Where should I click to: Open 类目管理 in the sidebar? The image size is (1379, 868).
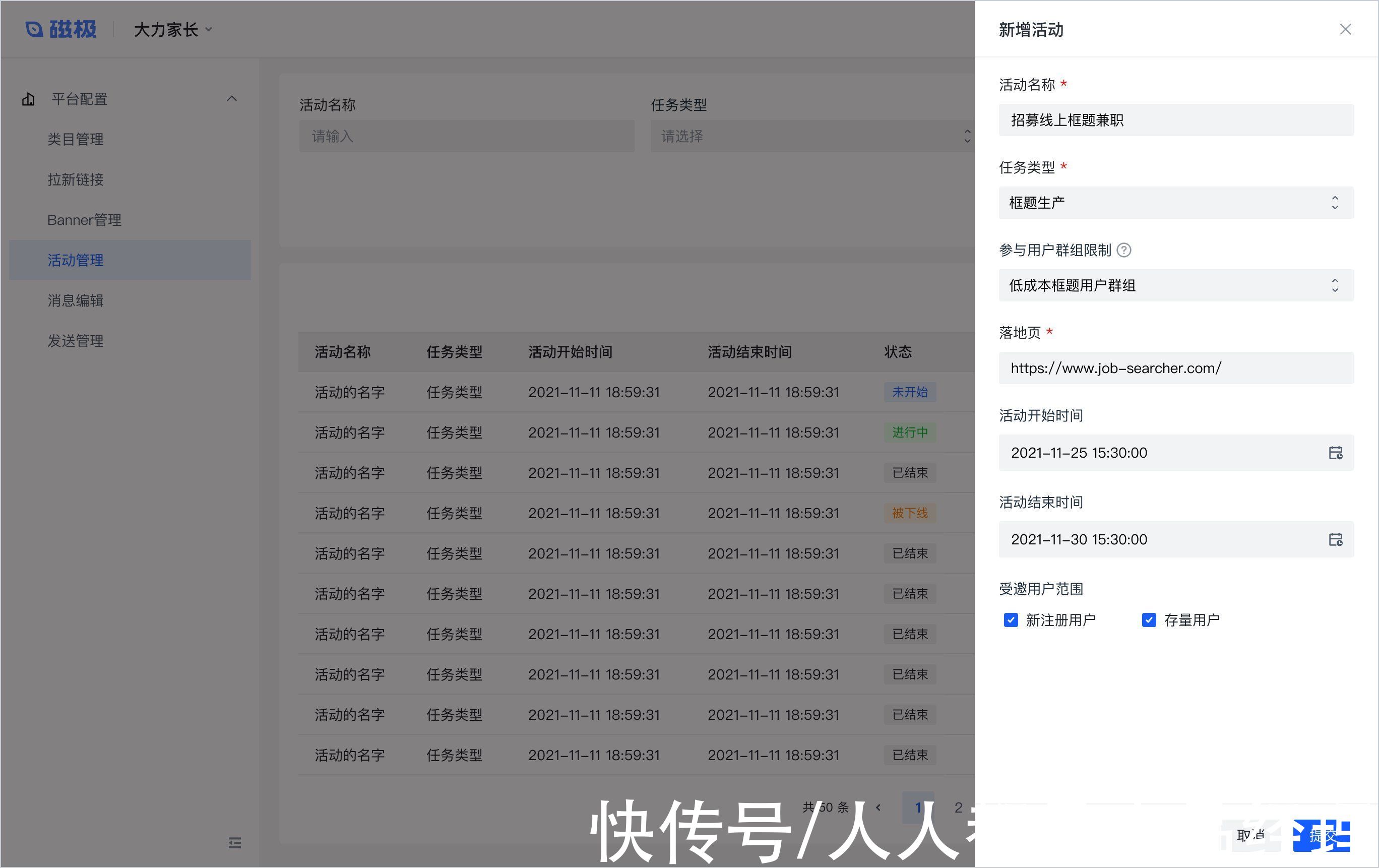coord(76,139)
